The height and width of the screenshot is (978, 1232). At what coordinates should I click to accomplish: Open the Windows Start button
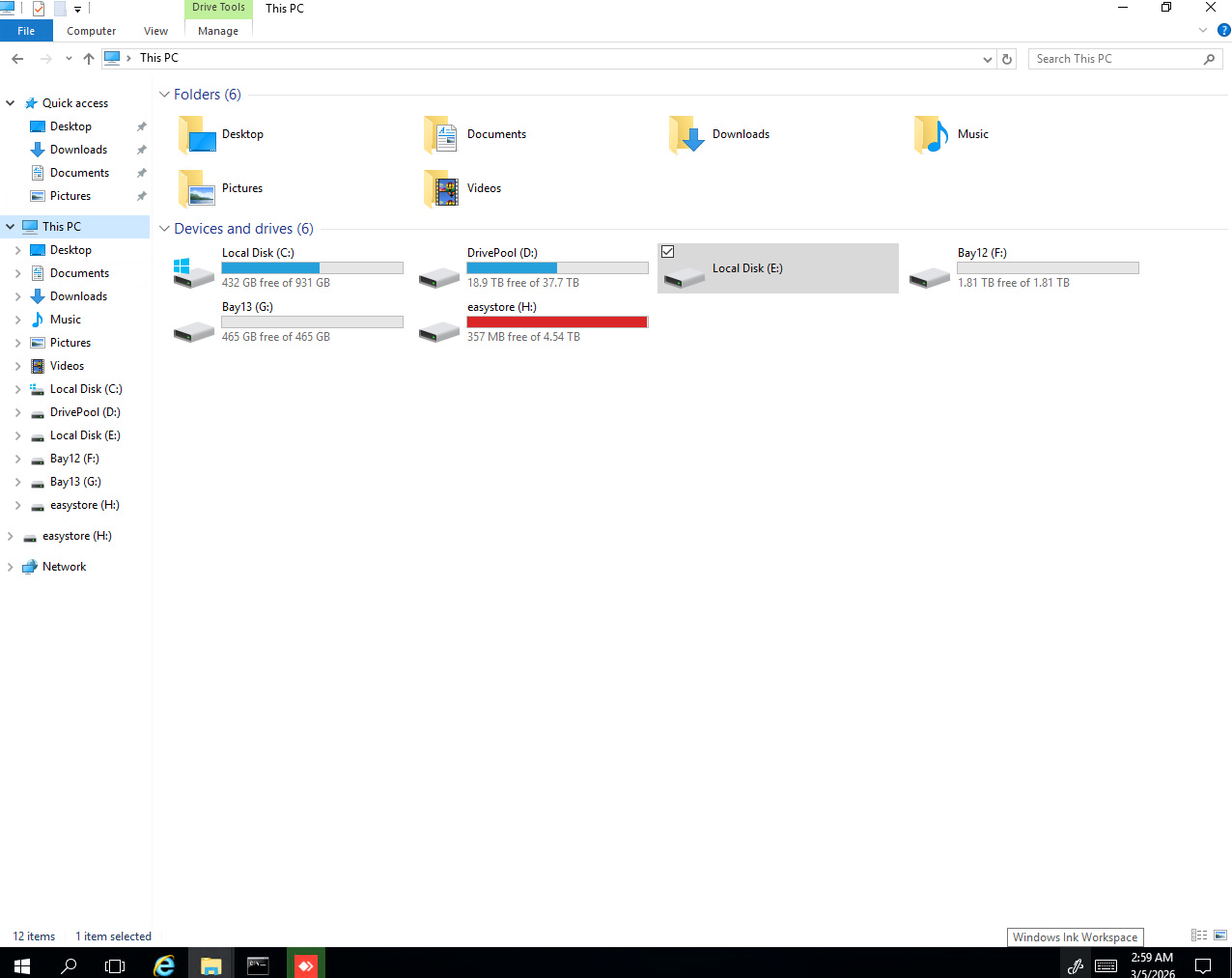pyautogui.click(x=22, y=964)
